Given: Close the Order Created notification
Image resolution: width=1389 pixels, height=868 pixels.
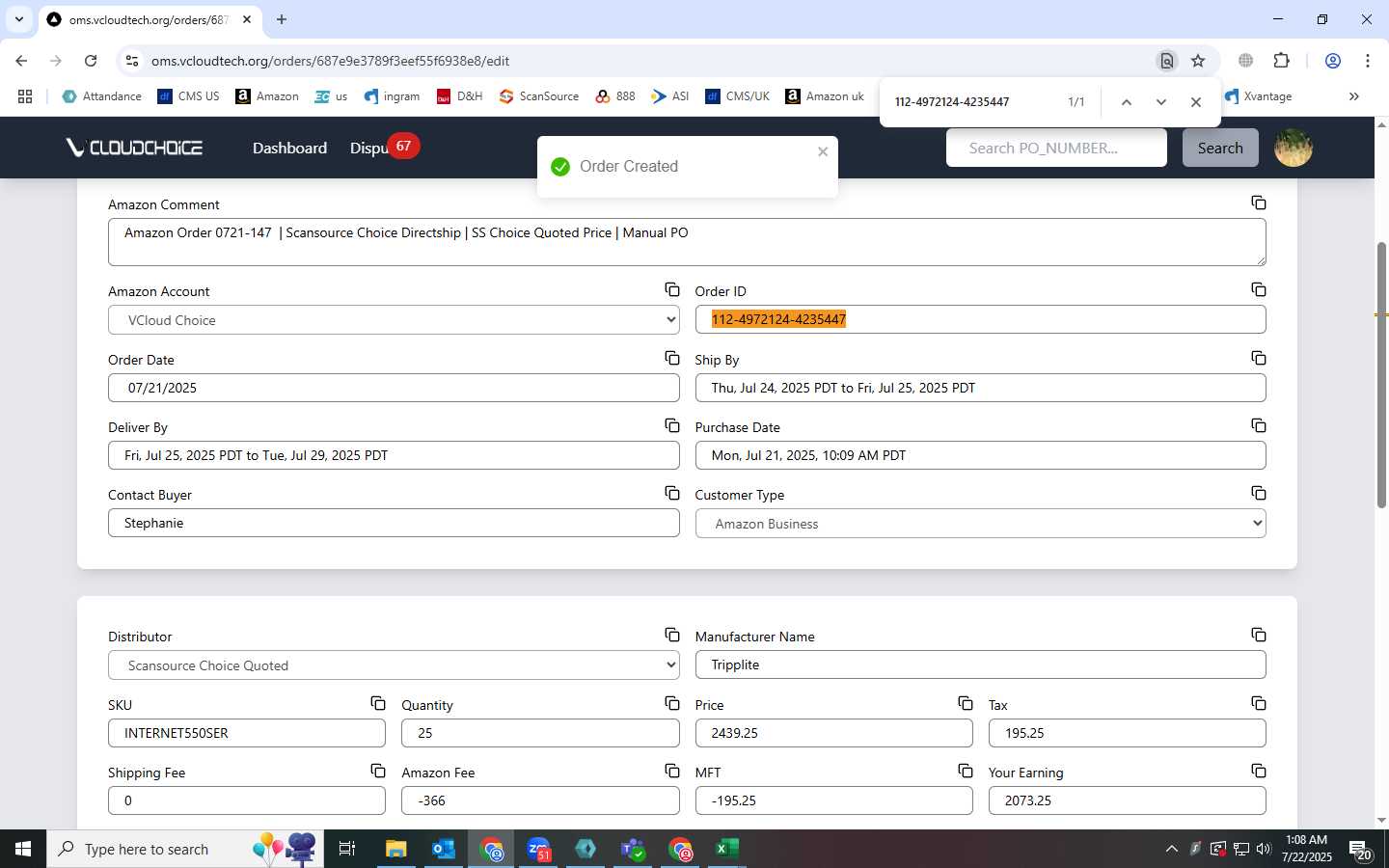Looking at the screenshot, I should click(x=823, y=151).
